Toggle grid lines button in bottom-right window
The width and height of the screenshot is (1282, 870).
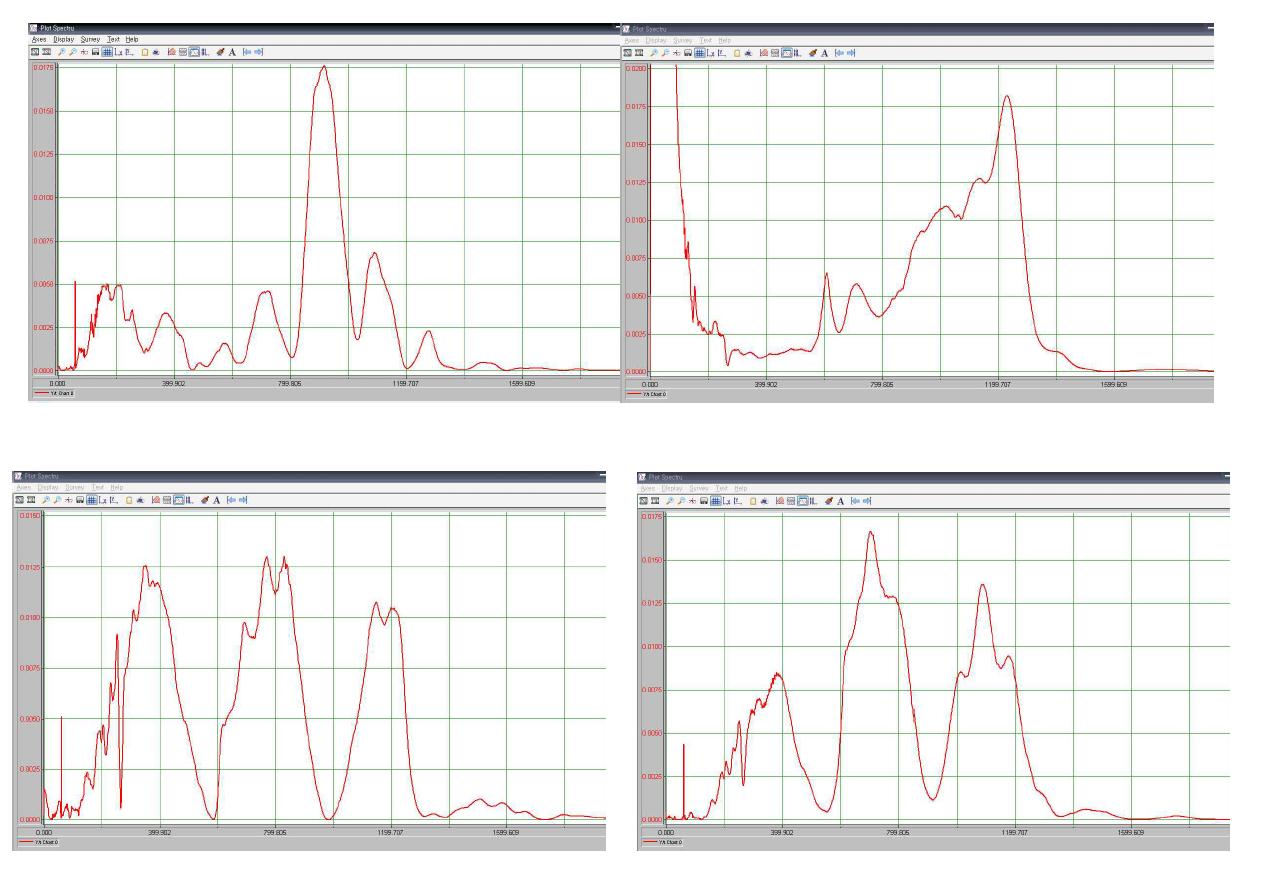tap(716, 501)
